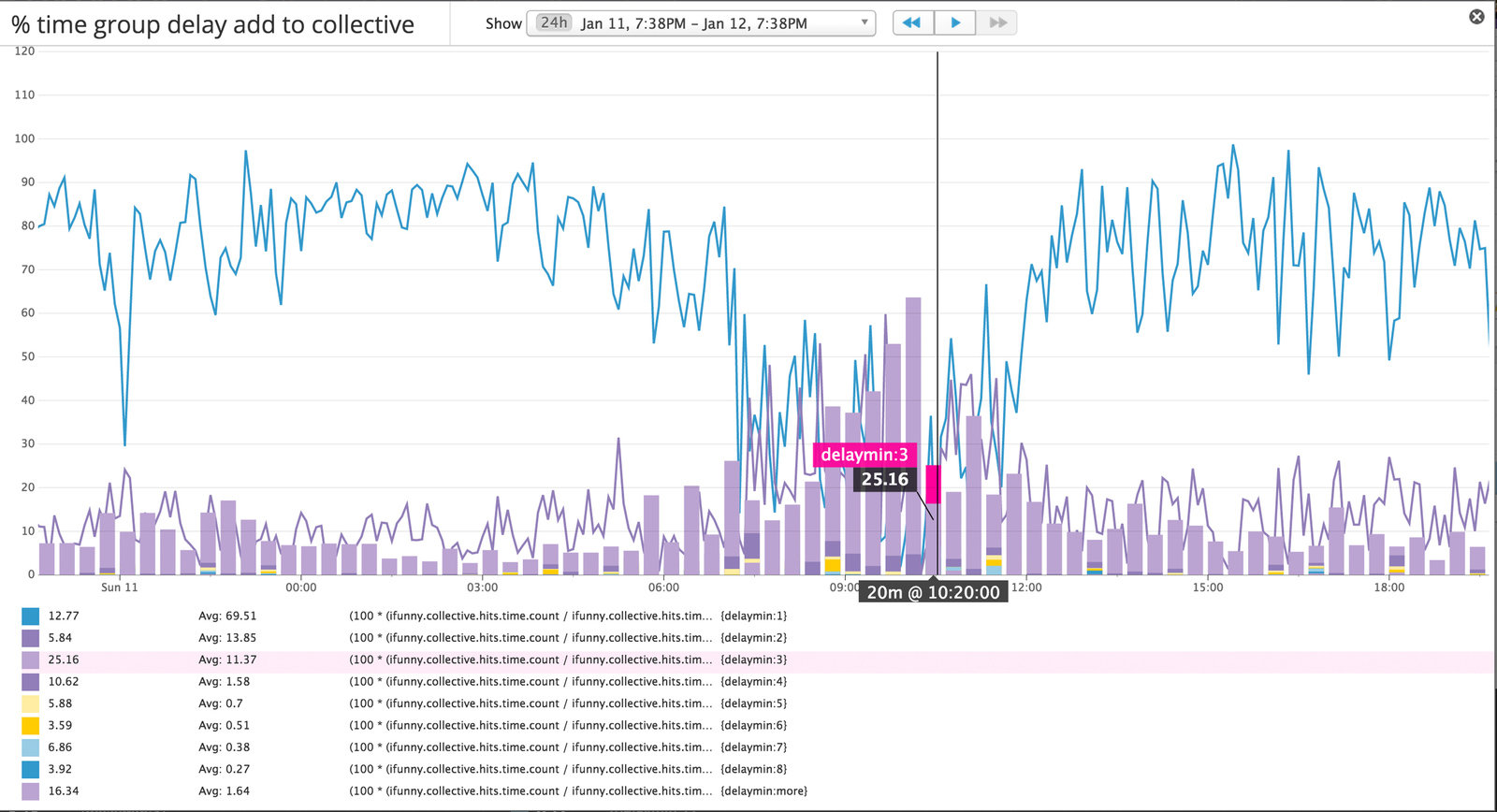Click the Avg: 0.7 legend value
This screenshot has height=812, width=1497.
(221, 703)
